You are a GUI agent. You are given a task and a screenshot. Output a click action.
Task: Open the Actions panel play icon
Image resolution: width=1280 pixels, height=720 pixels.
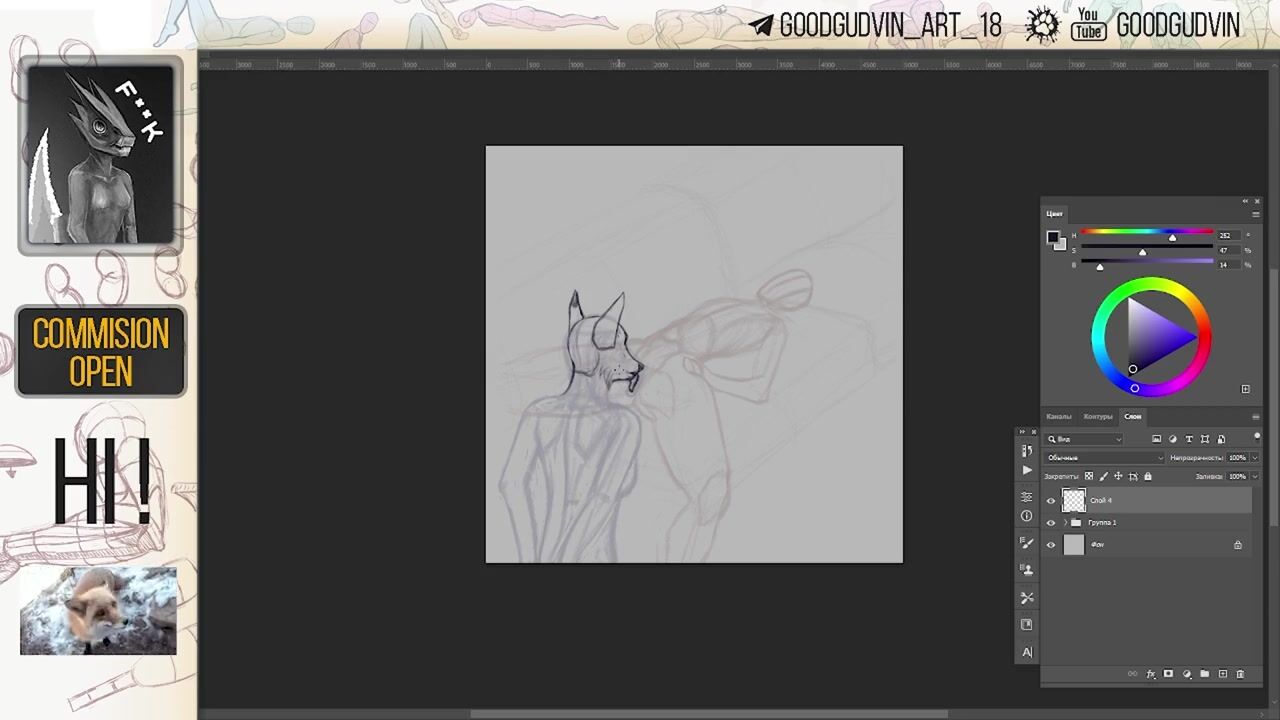tap(1027, 470)
